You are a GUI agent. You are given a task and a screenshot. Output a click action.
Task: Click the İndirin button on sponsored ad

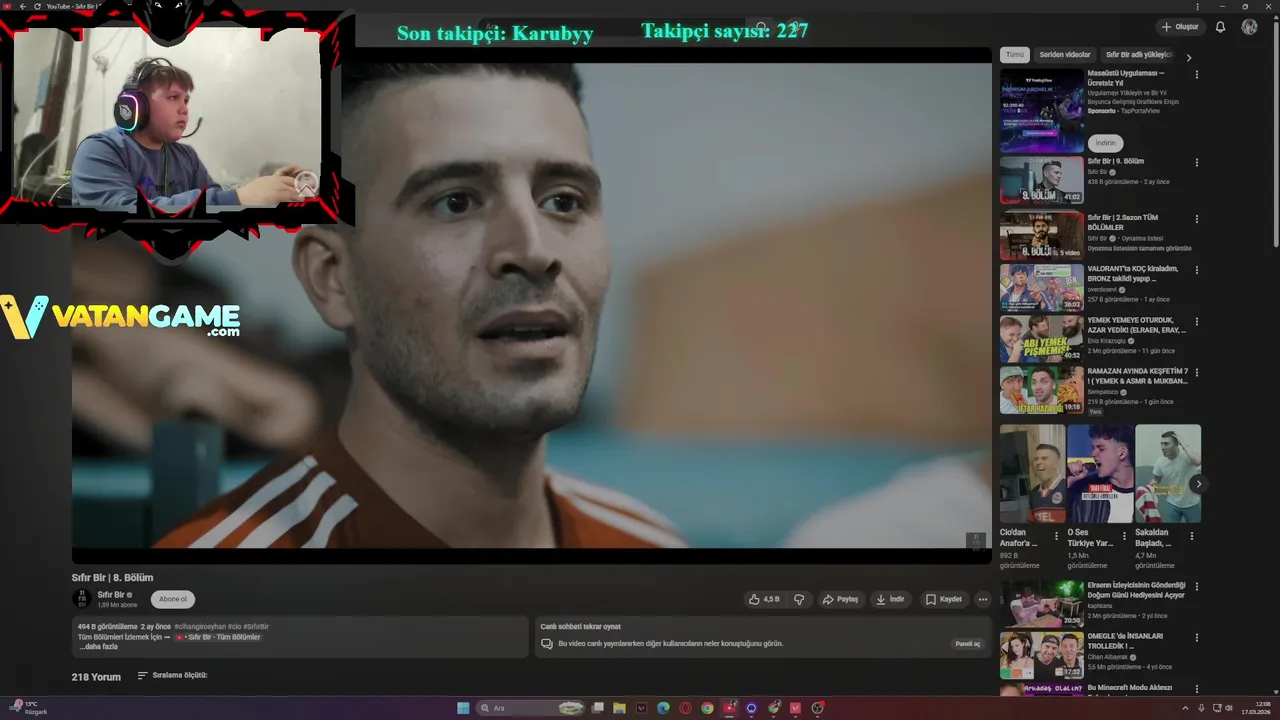click(x=1105, y=143)
